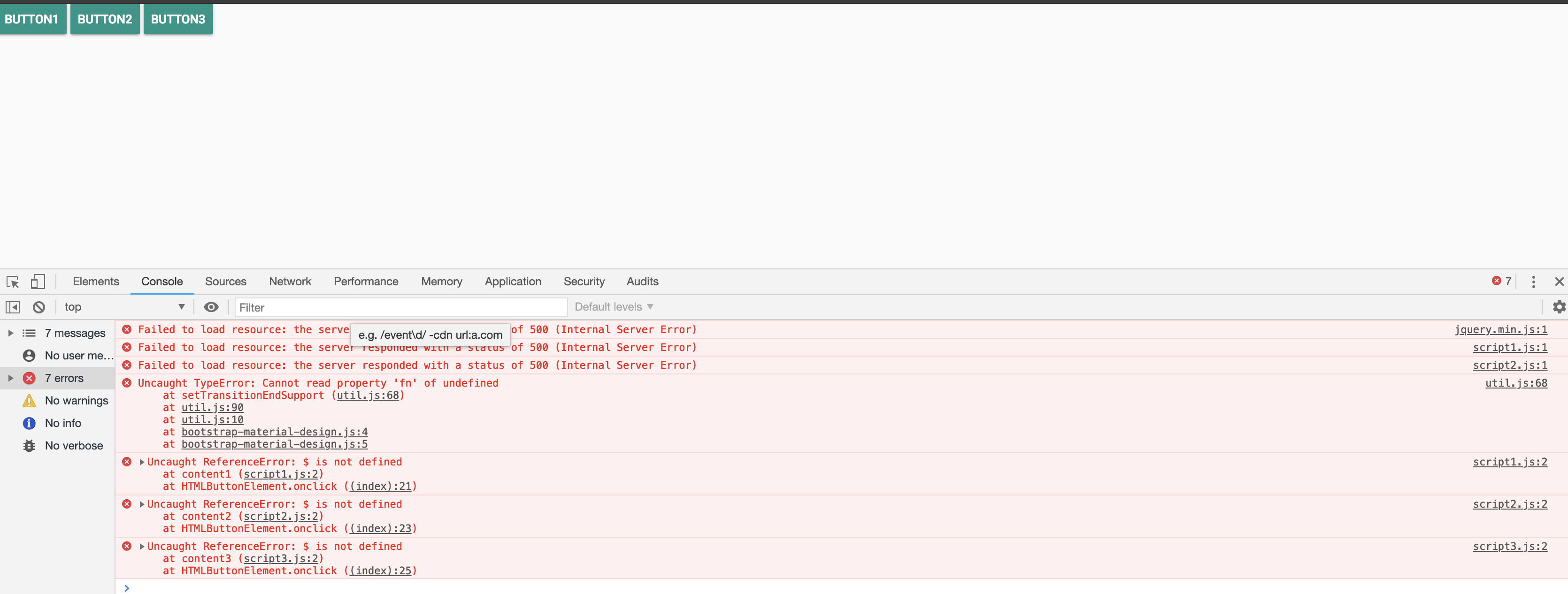Create a live expression with the eye icon
Screen dimensions: 1568x594
point(211,307)
